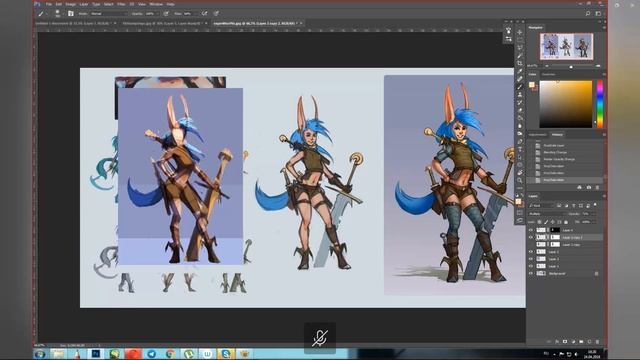
Task: Open the layer filter Kind dropdown
Action: (x=542, y=206)
